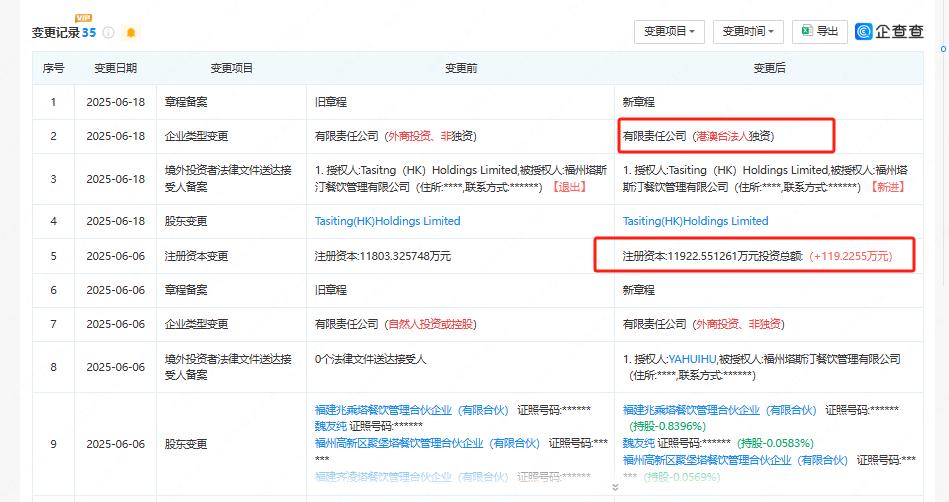Viewport: 949px width, 502px height.
Task: Click the 企查查 logo
Action: click(889, 31)
